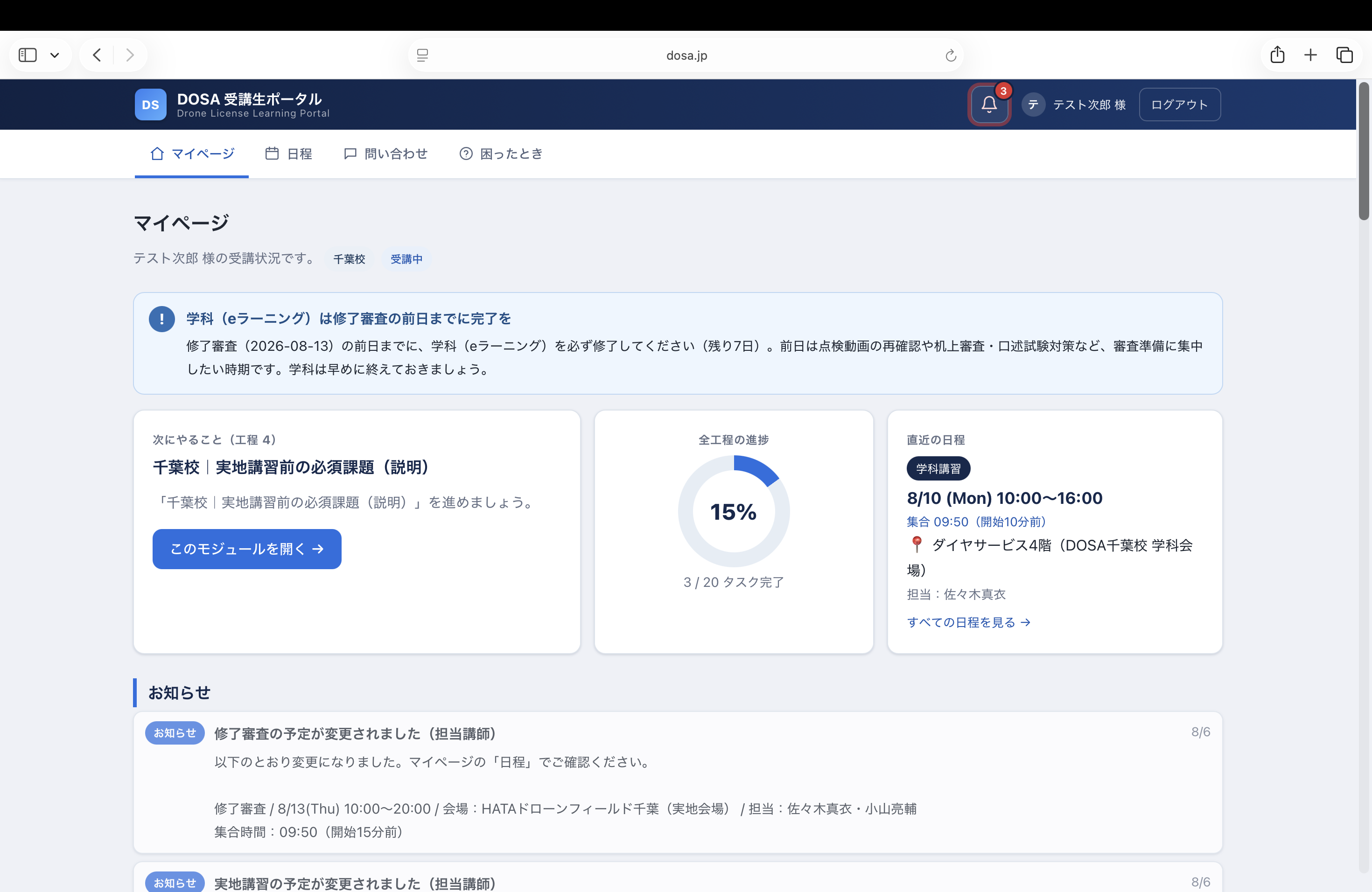The image size is (1372, 892).
Task: Switch to the 日程 tab
Action: [289, 154]
